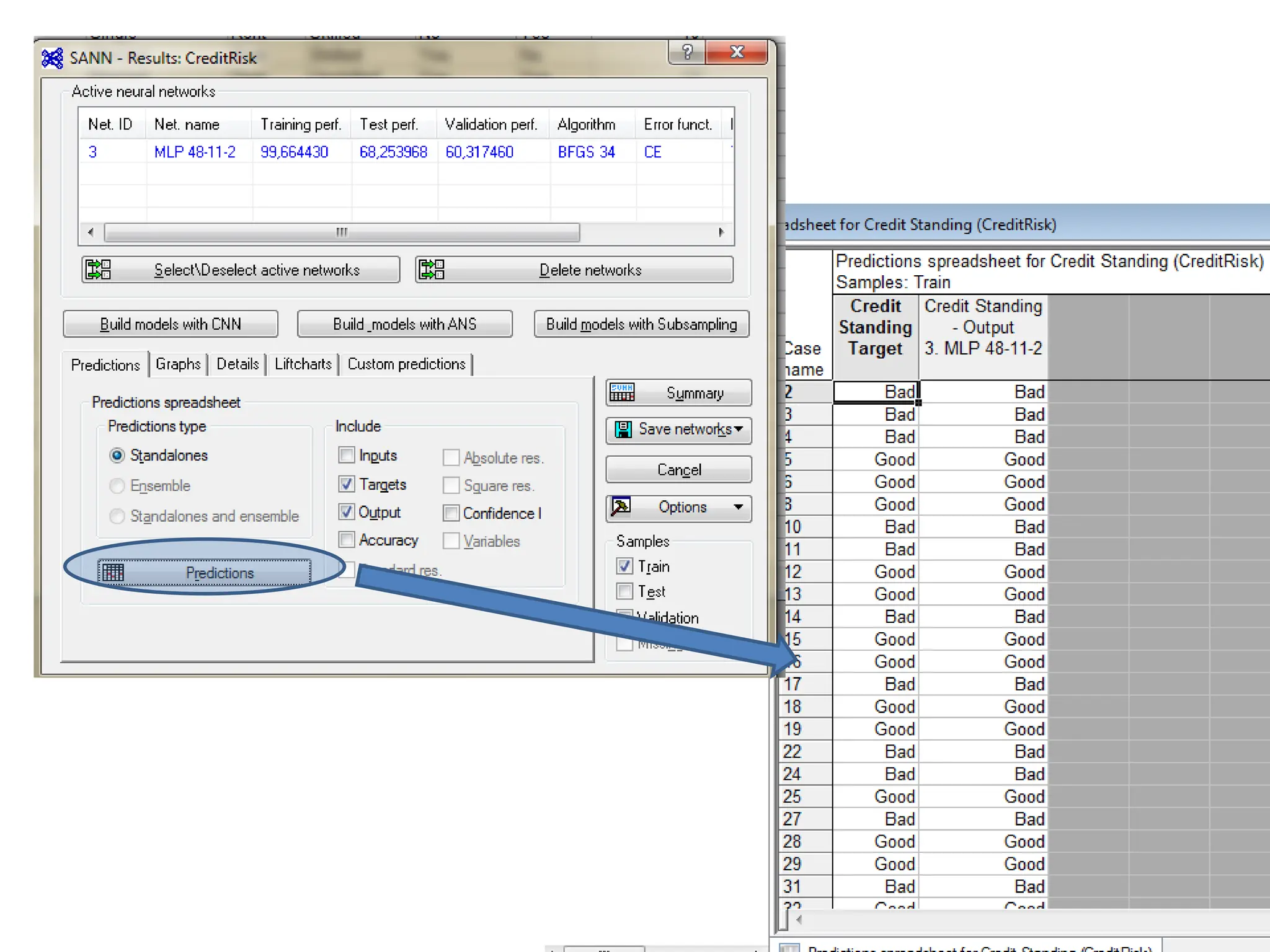This screenshot has height=952, width=1270.
Task: Click the SANN dialog help question mark
Action: (x=687, y=52)
